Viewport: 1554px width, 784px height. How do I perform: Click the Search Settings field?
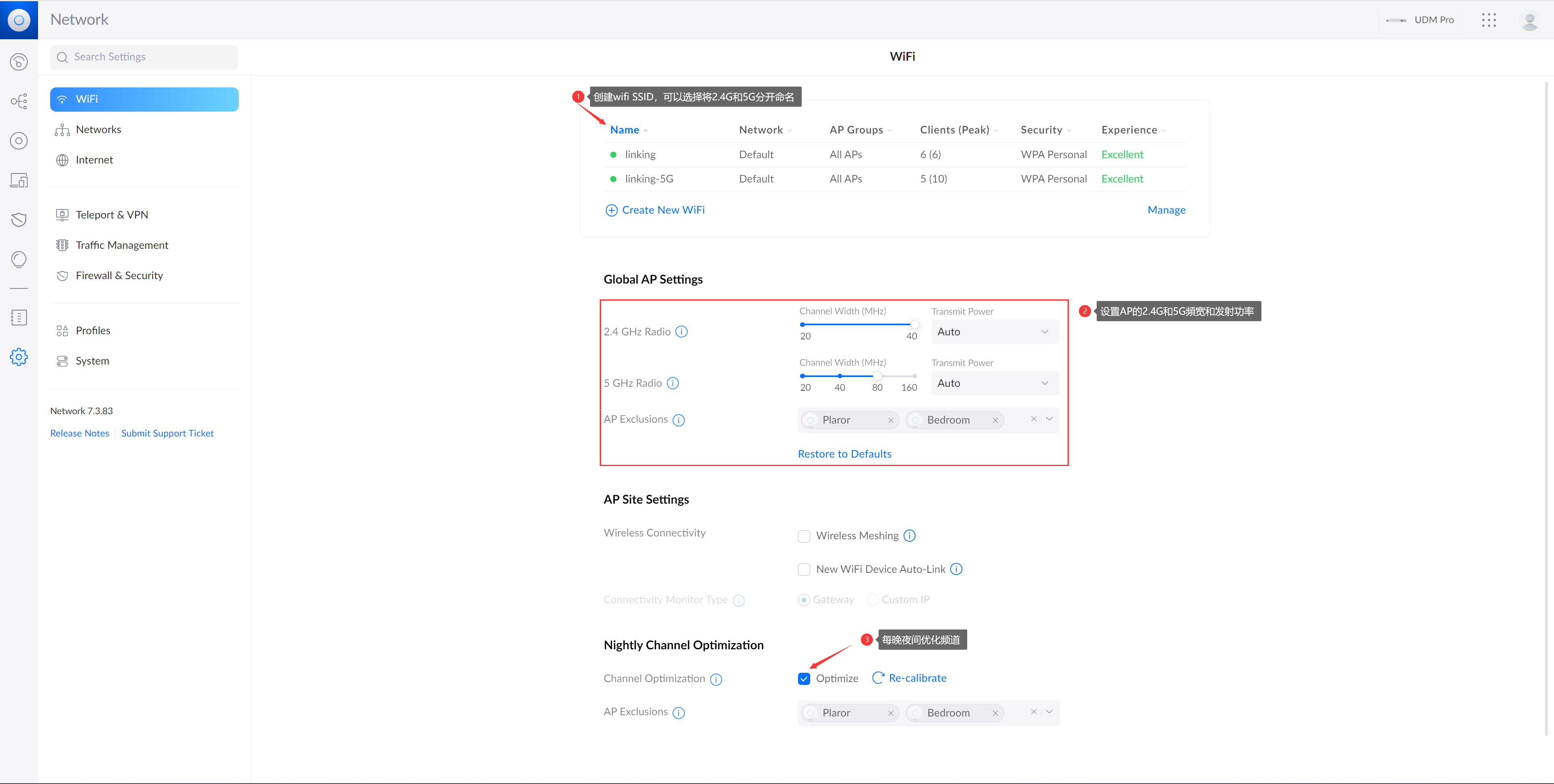[x=144, y=57]
